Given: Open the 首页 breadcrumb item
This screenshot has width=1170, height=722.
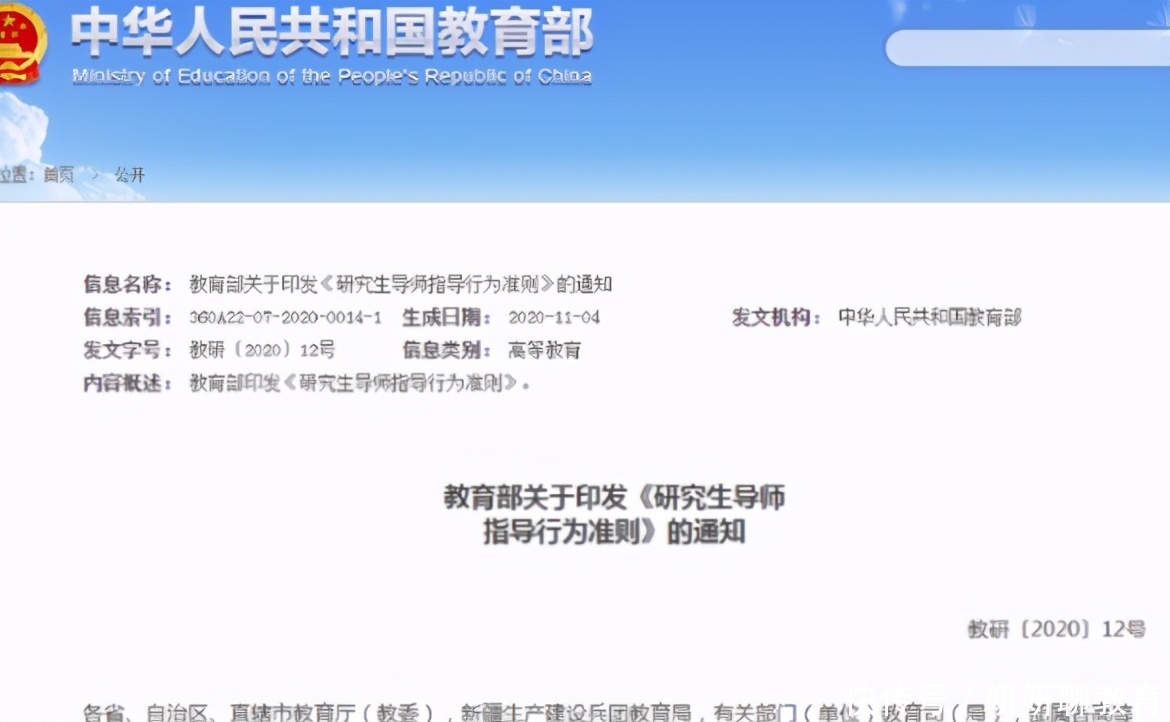Looking at the screenshot, I should pyautogui.click(x=57, y=173).
